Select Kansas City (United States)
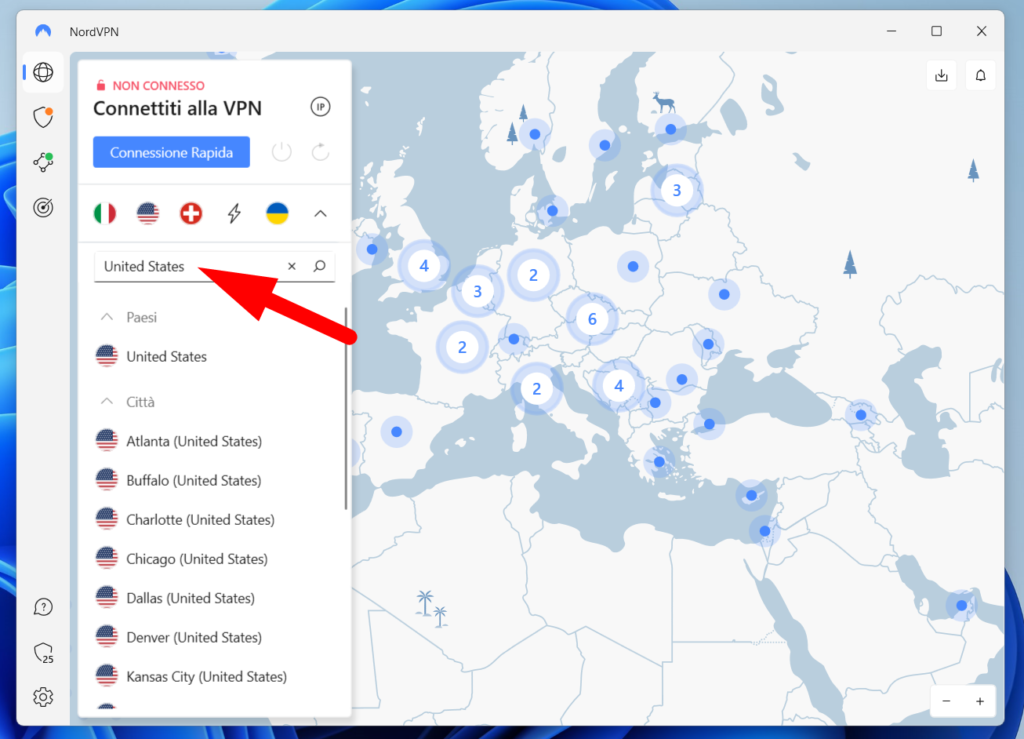Viewport: 1024px width, 739px height. tap(216, 676)
